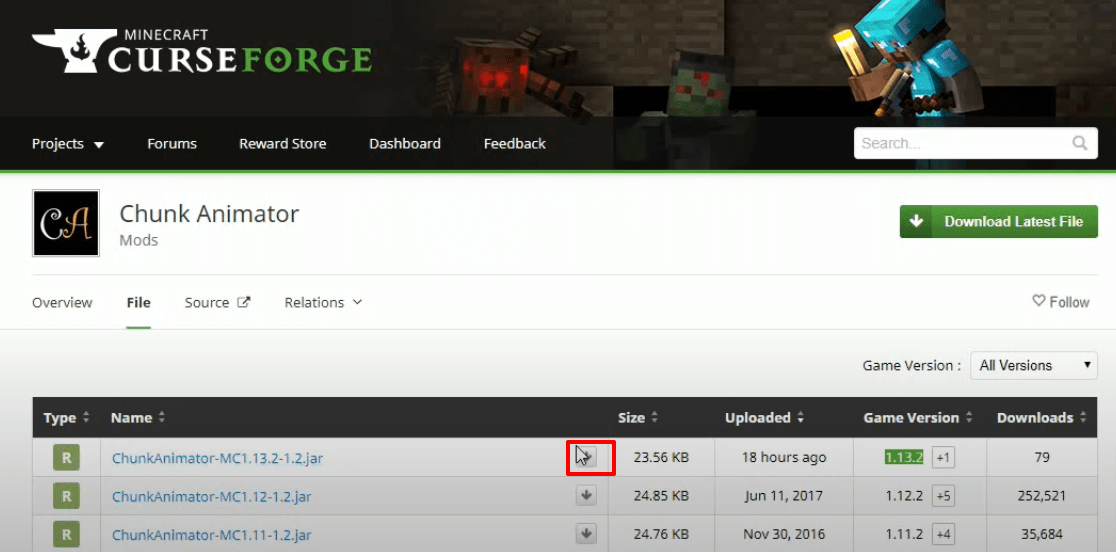This screenshot has height=552, width=1116.
Task: Open the Game Version All Versions dropdown
Action: (1033, 365)
